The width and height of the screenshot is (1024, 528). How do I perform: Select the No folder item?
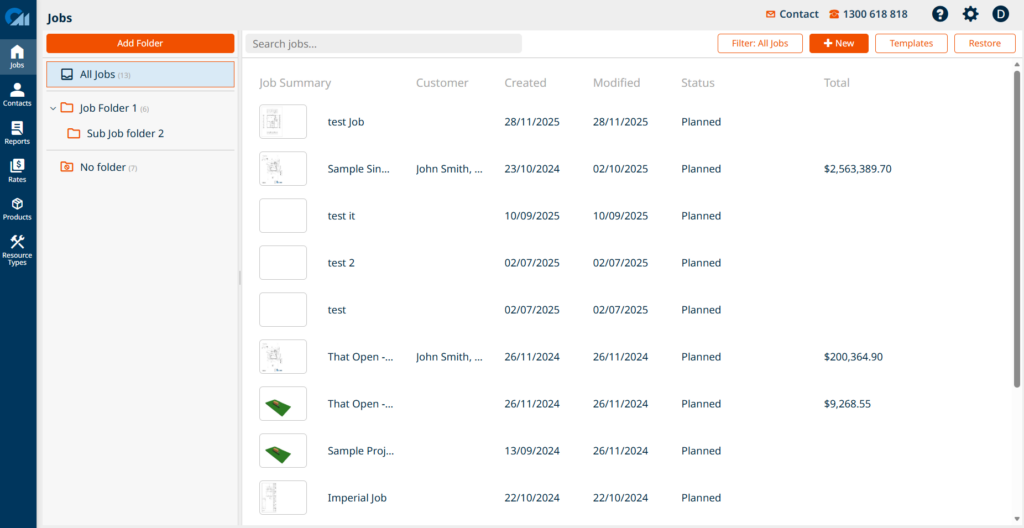(102, 167)
